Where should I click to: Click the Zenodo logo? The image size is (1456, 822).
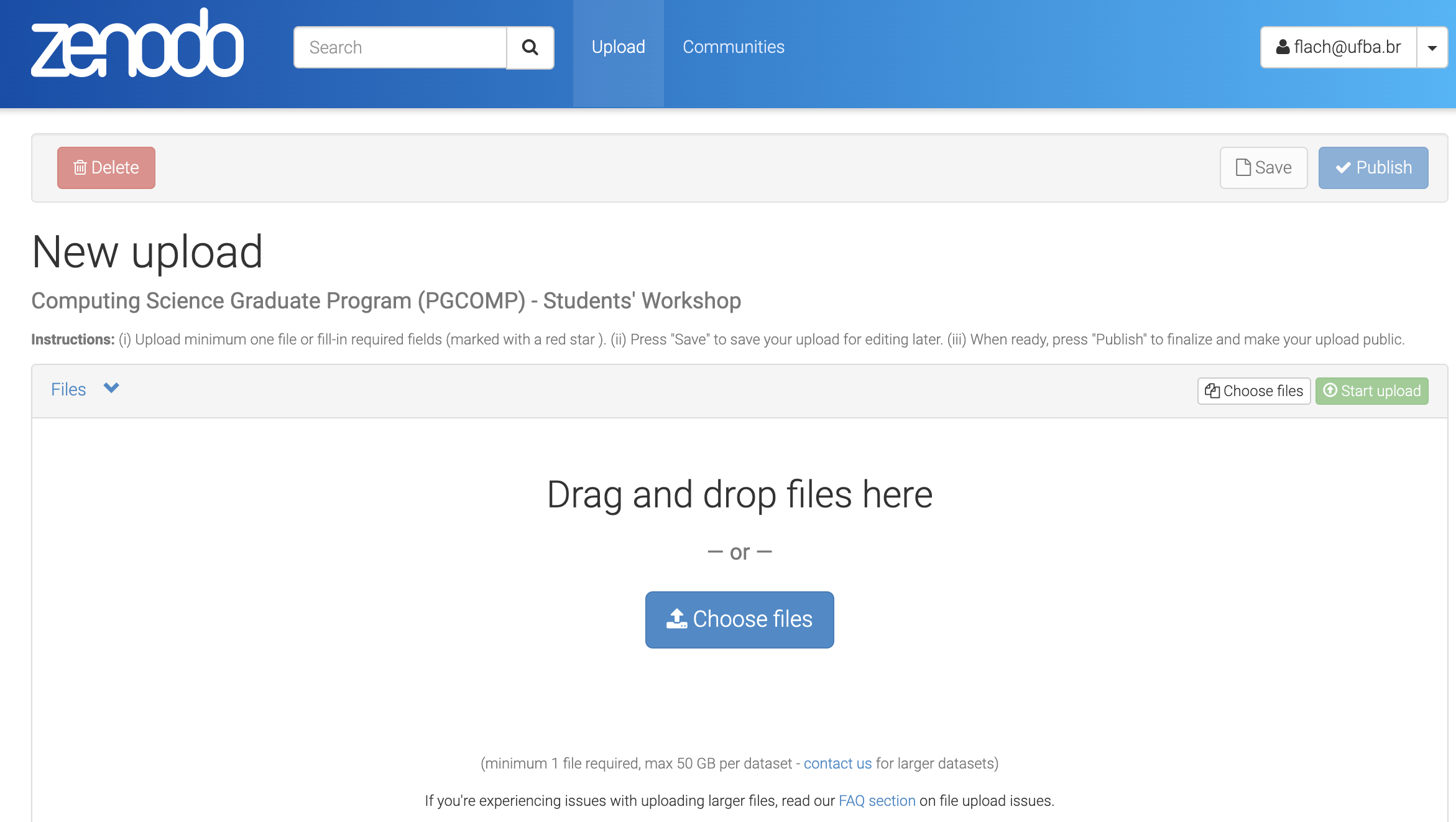coord(137,43)
